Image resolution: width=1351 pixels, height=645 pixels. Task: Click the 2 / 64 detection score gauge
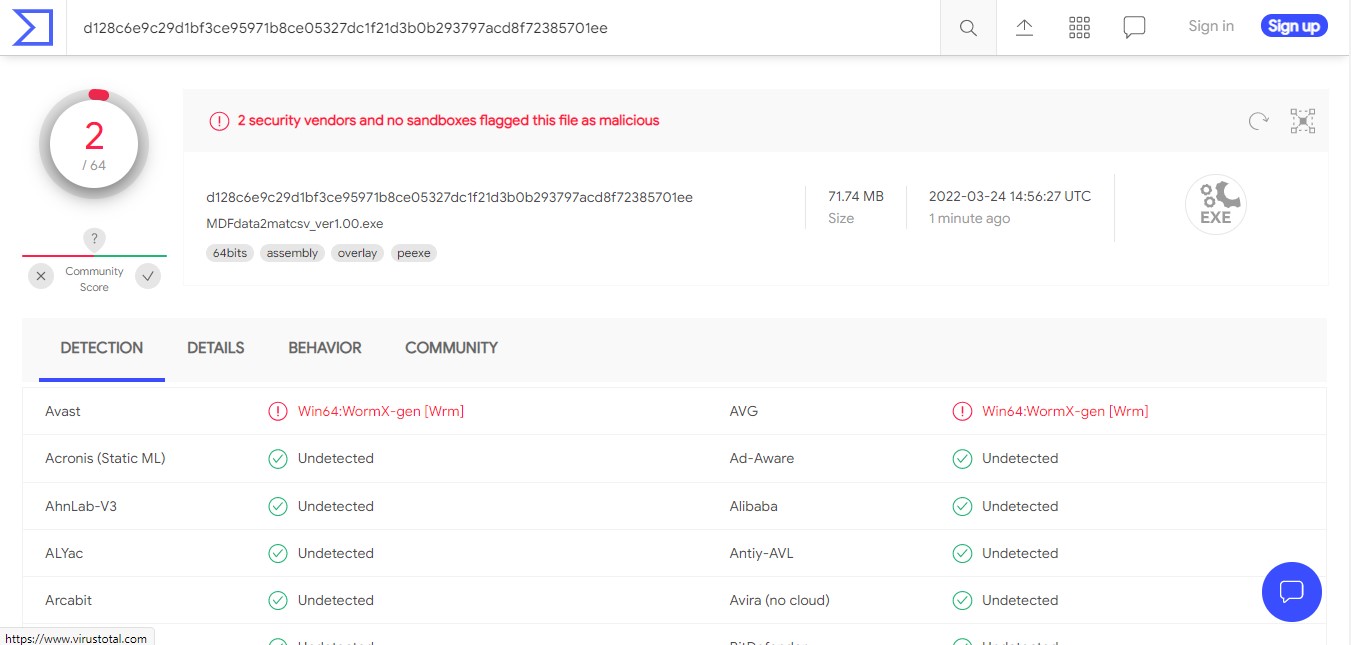tap(94, 145)
